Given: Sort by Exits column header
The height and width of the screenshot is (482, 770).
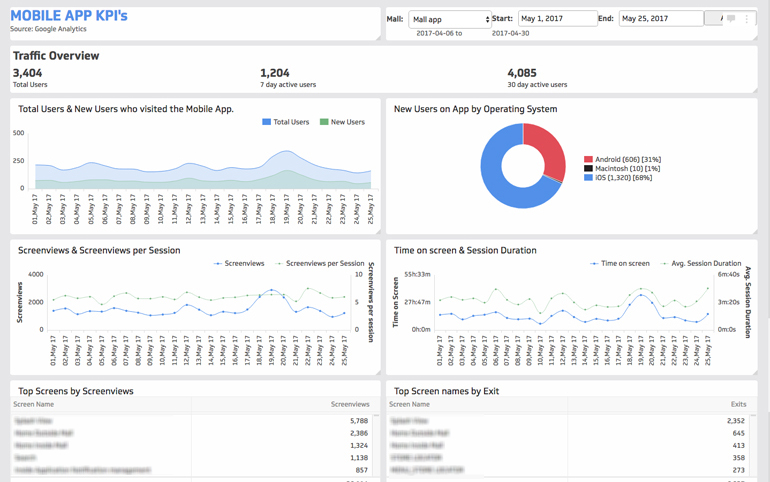Looking at the screenshot, I should [738, 404].
